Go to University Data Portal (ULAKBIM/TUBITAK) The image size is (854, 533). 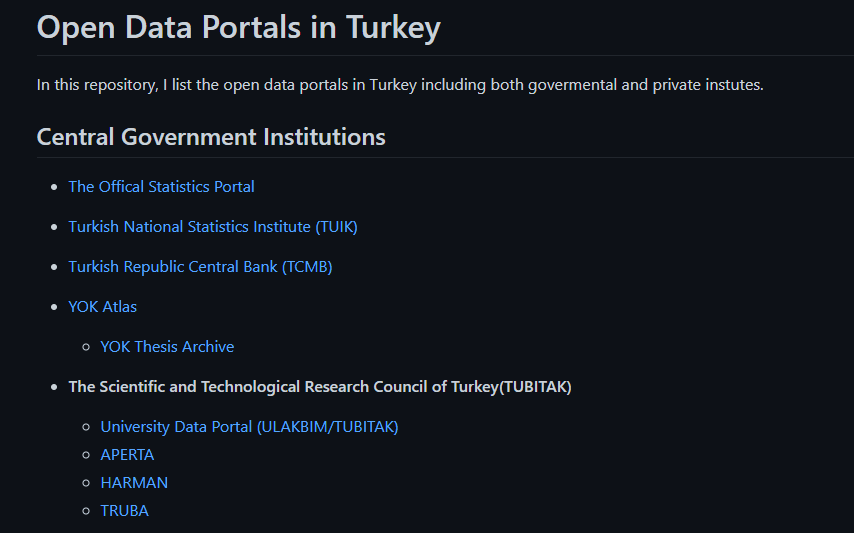[249, 427]
